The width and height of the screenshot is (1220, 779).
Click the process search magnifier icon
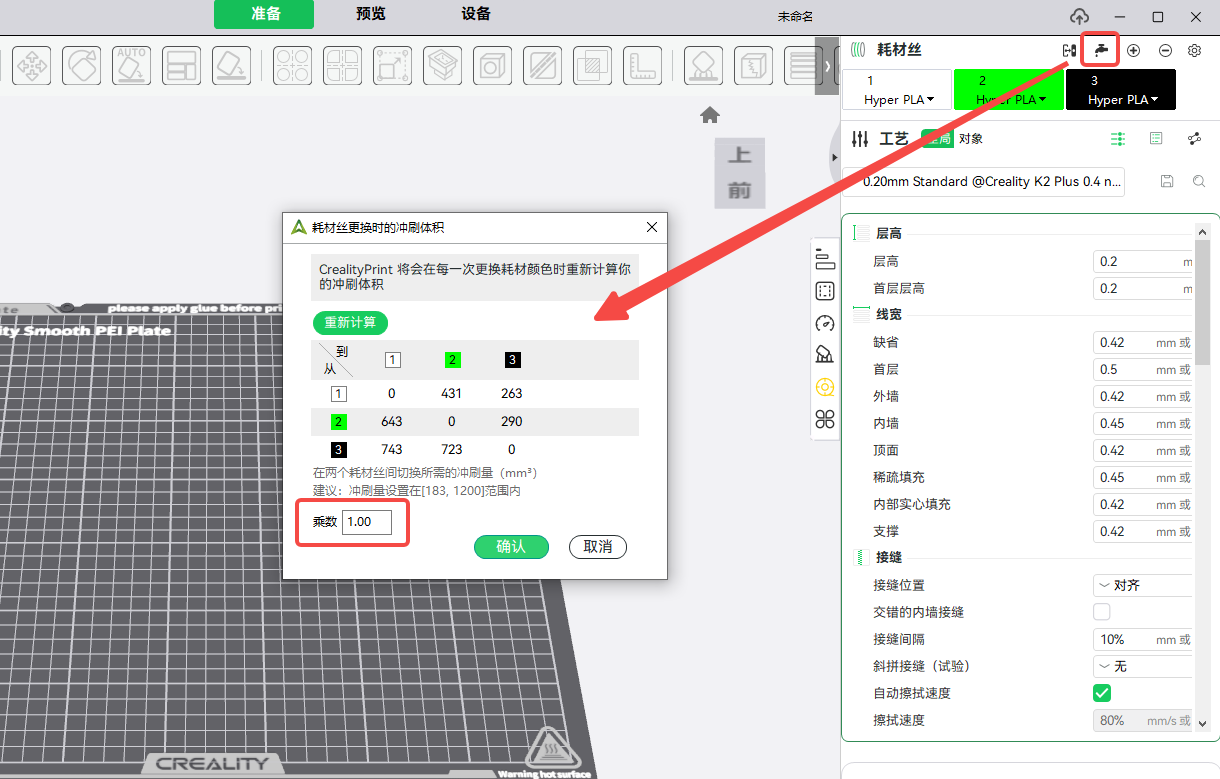coord(1199,181)
